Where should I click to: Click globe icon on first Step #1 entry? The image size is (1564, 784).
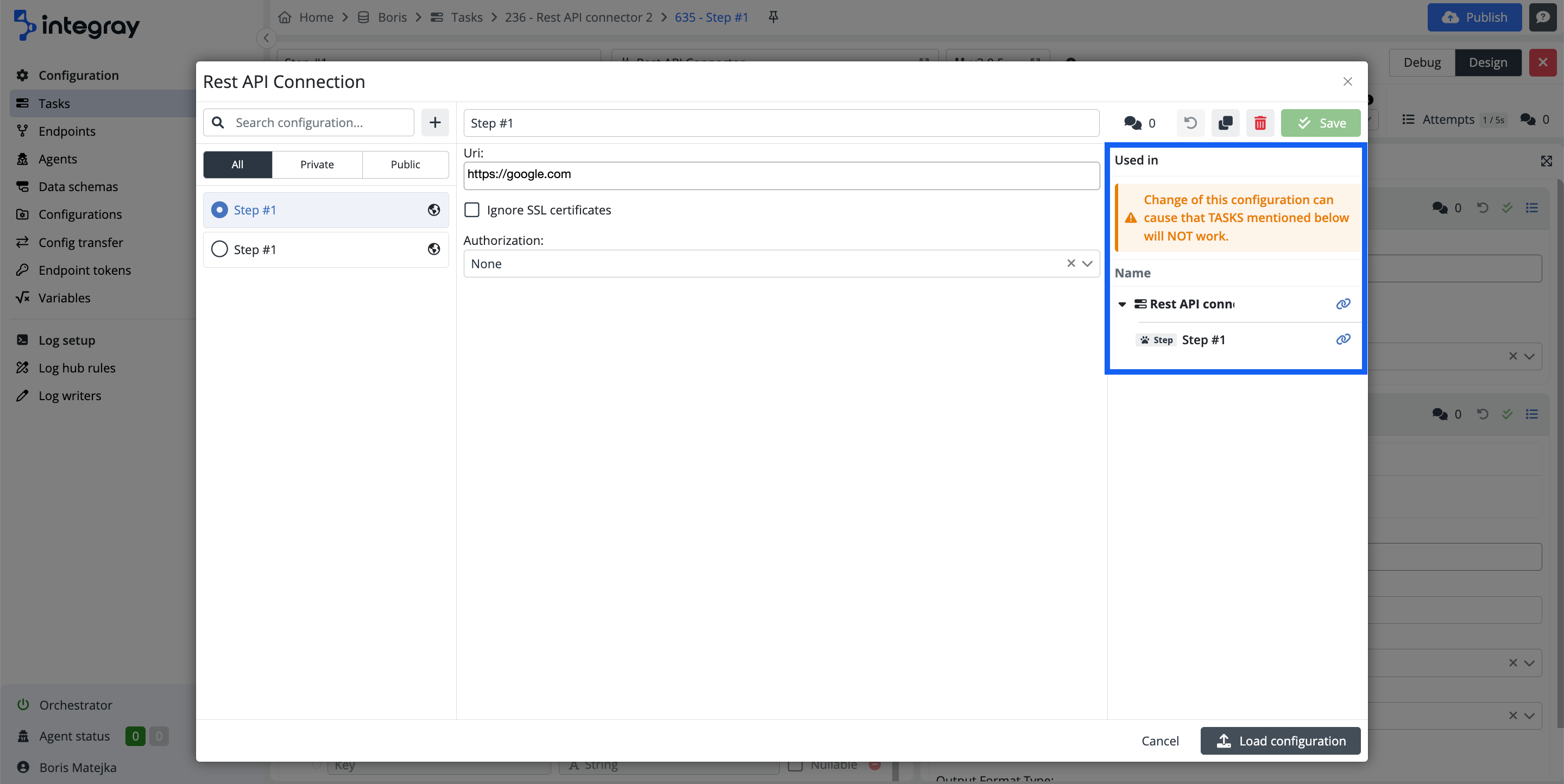pyautogui.click(x=433, y=210)
